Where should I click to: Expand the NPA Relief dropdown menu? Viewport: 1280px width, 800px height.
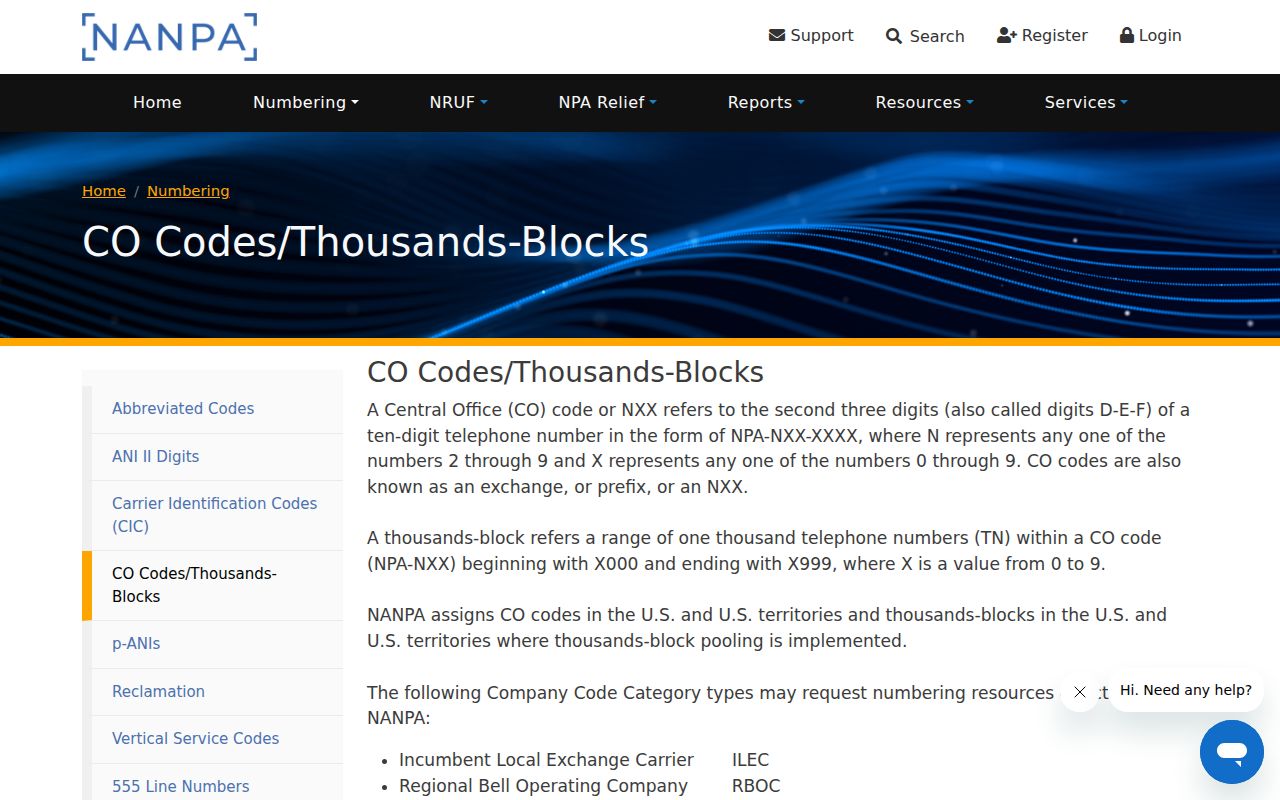click(607, 102)
